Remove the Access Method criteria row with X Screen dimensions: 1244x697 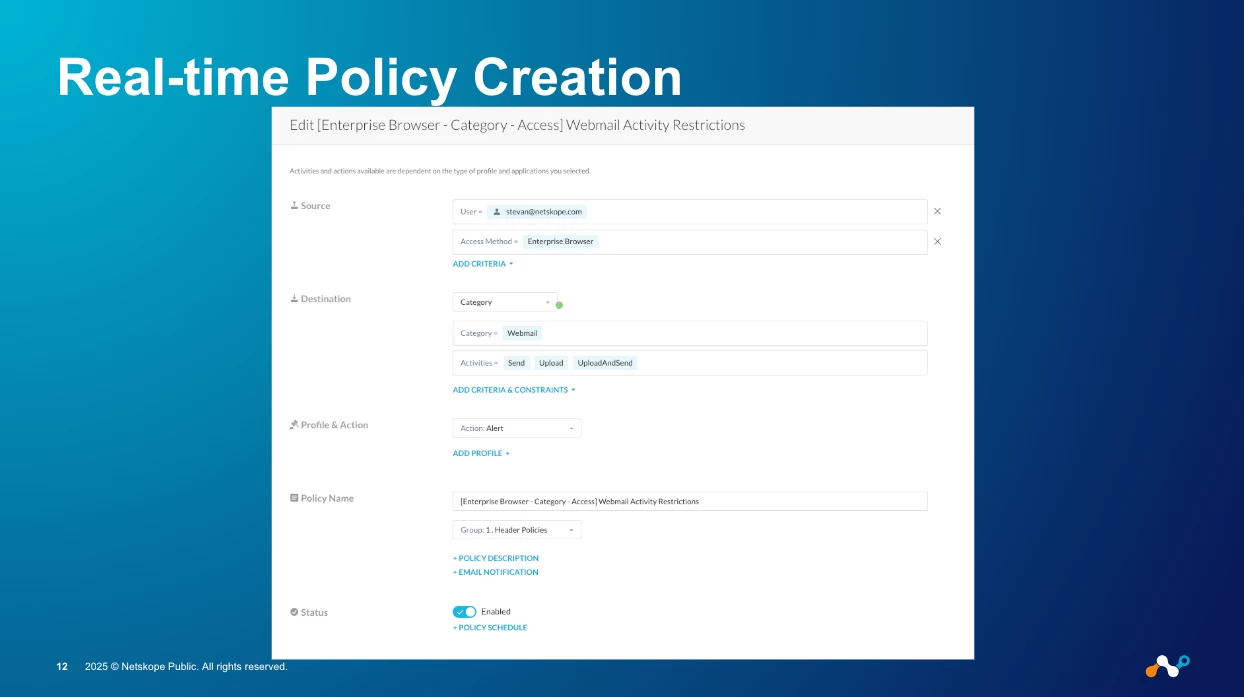pyautogui.click(x=937, y=241)
